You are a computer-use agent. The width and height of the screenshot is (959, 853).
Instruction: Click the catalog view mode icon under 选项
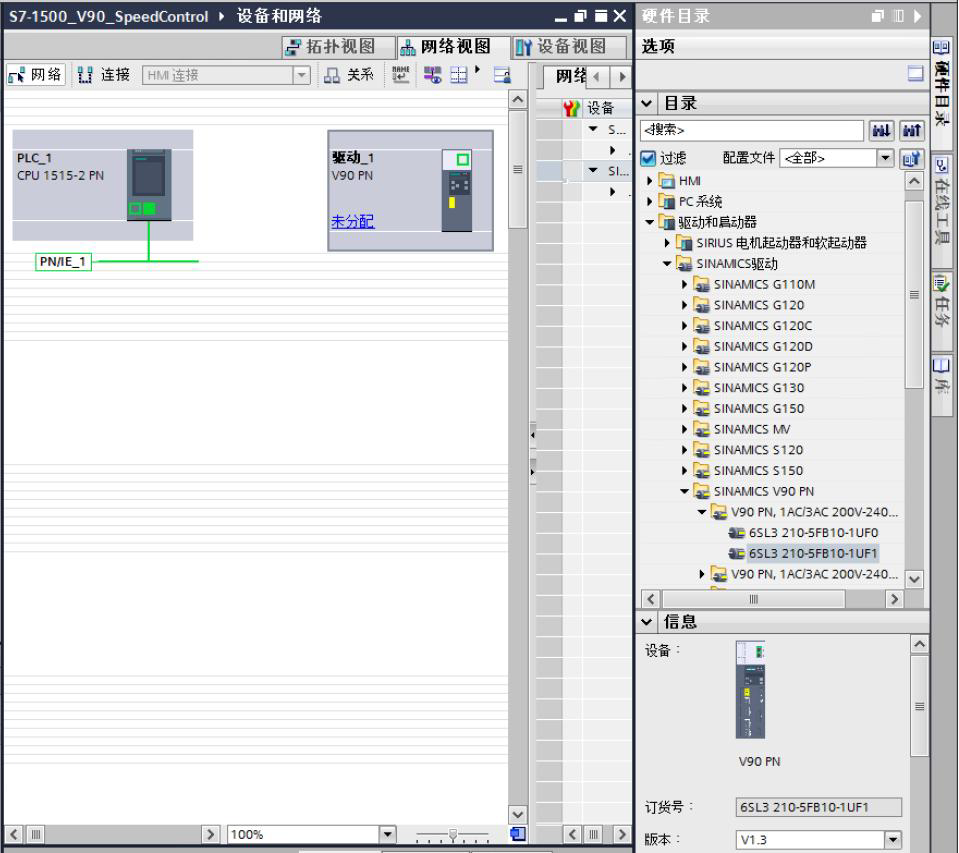point(916,74)
